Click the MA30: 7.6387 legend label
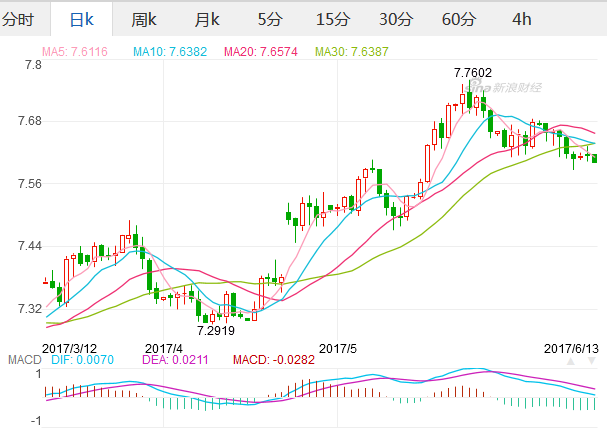607x433 pixels. tap(352, 52)
